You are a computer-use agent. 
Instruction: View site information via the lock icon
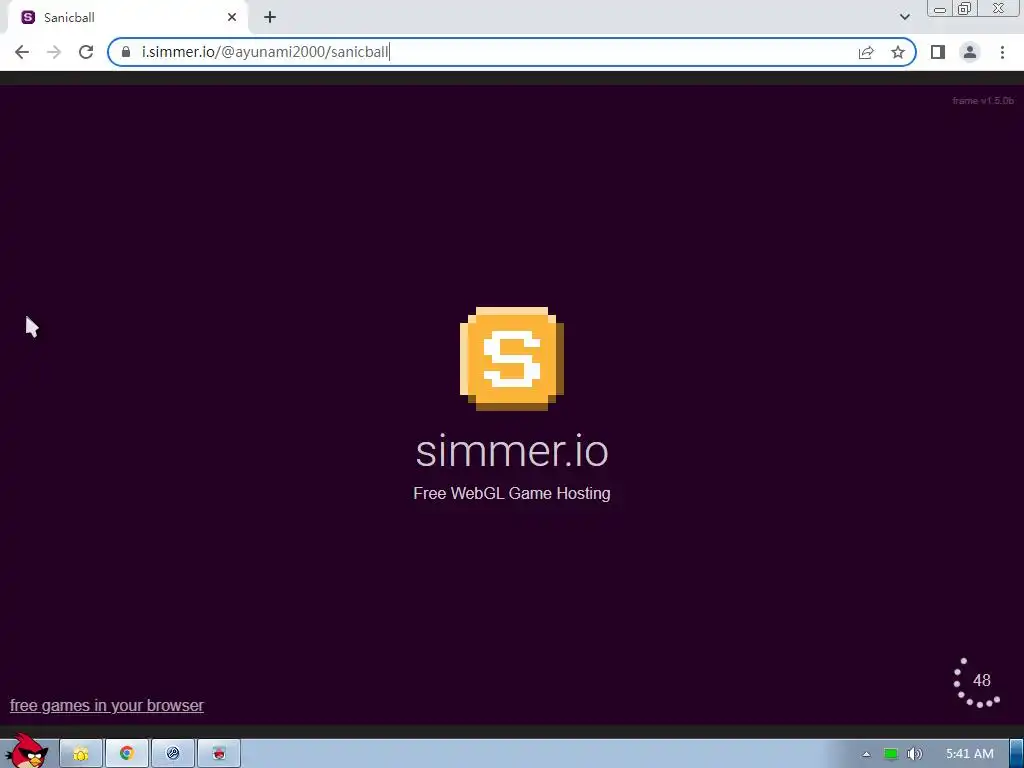coord(126,52)
